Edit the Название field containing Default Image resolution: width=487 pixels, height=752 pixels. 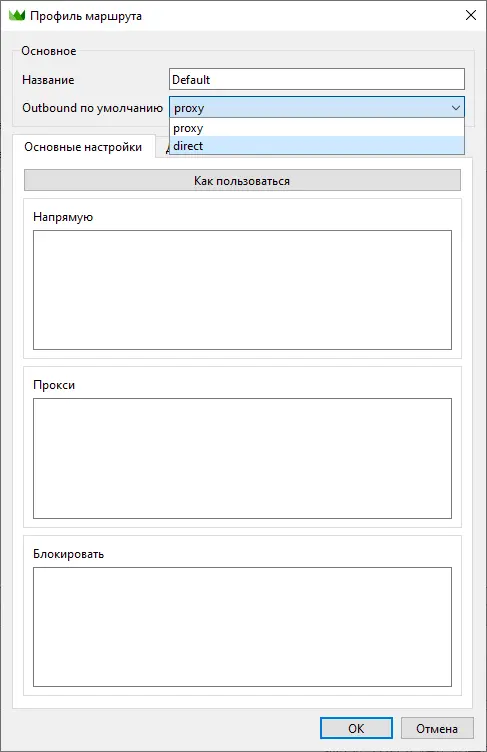click(317, 79)
